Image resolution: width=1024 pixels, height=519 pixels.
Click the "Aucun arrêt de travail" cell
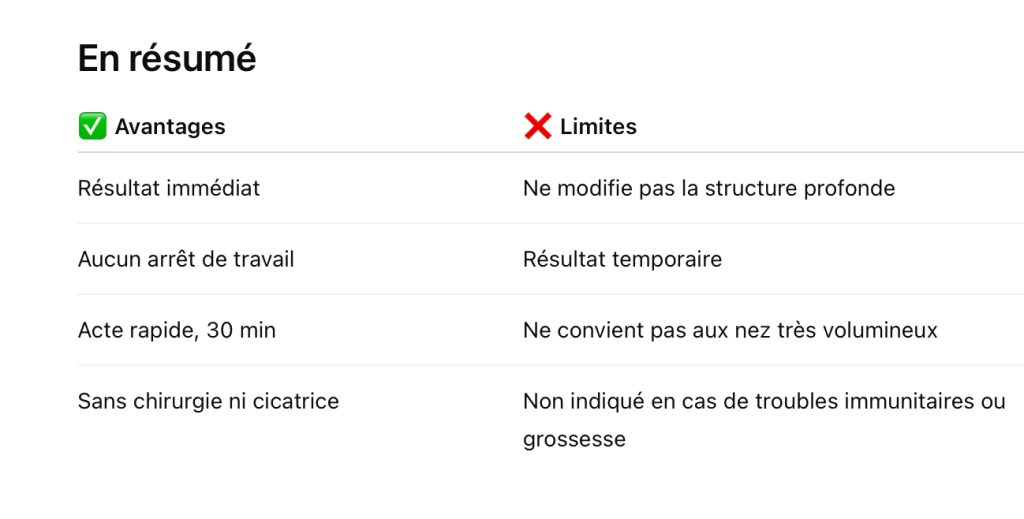(186, 260)
